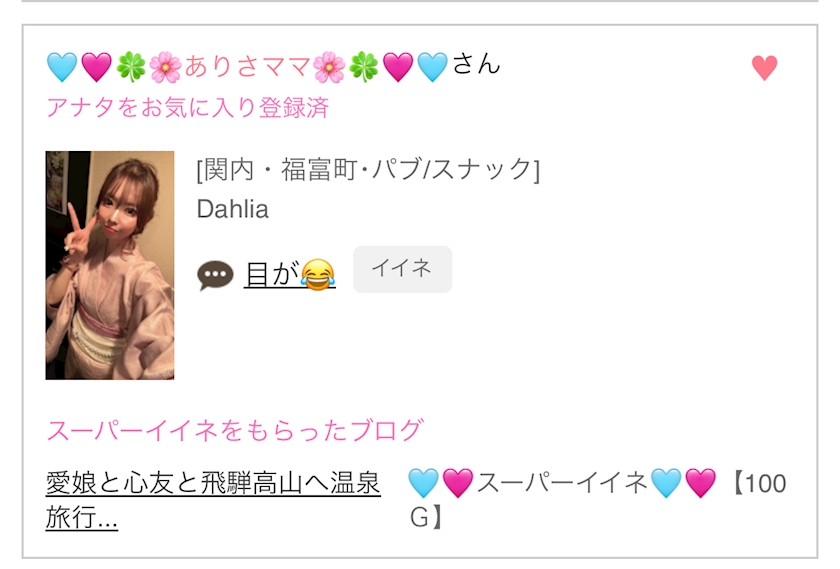Image resolution: width=840 pixels, height=569 pixels.
Task: Click the speech bubble comment icon
Action: pos(215,275)
